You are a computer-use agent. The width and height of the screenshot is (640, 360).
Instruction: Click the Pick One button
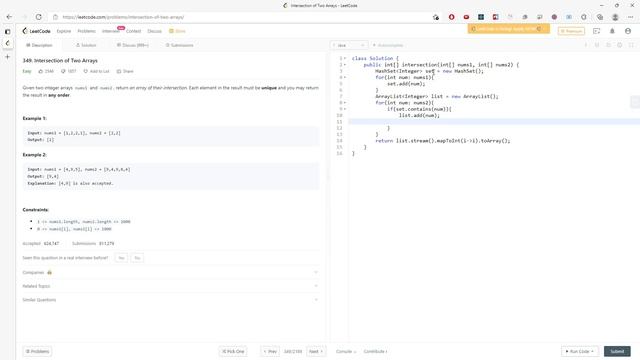point(233,351)
